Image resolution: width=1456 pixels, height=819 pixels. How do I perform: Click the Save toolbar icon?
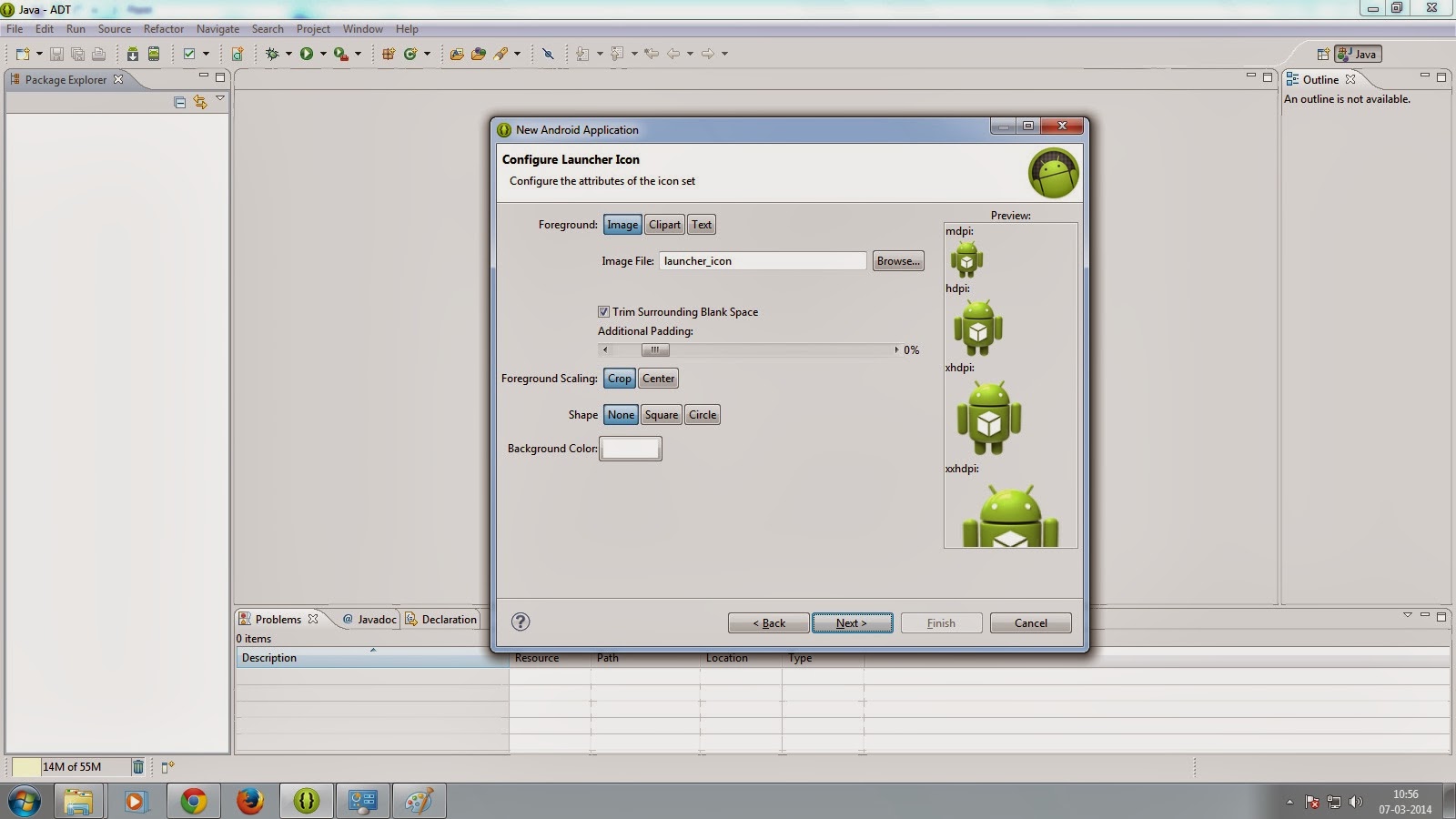[56, 54]
